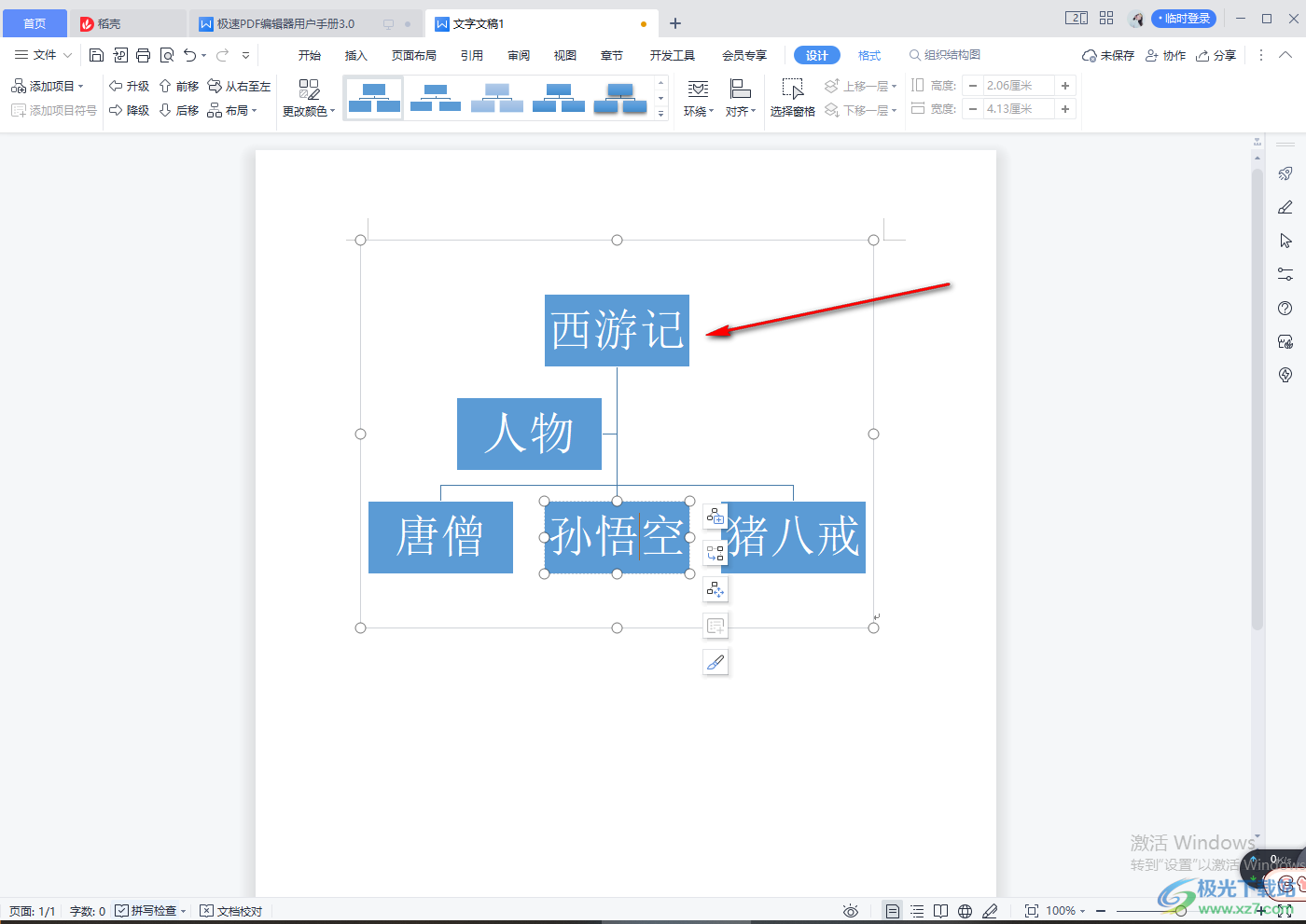Click the 分享 share button
Screen dimensions: 1306x924
coord(1216,56)
